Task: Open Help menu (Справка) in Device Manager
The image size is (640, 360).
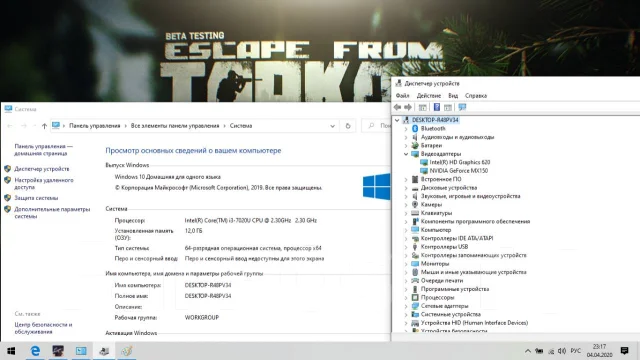Action: (476, 96)
